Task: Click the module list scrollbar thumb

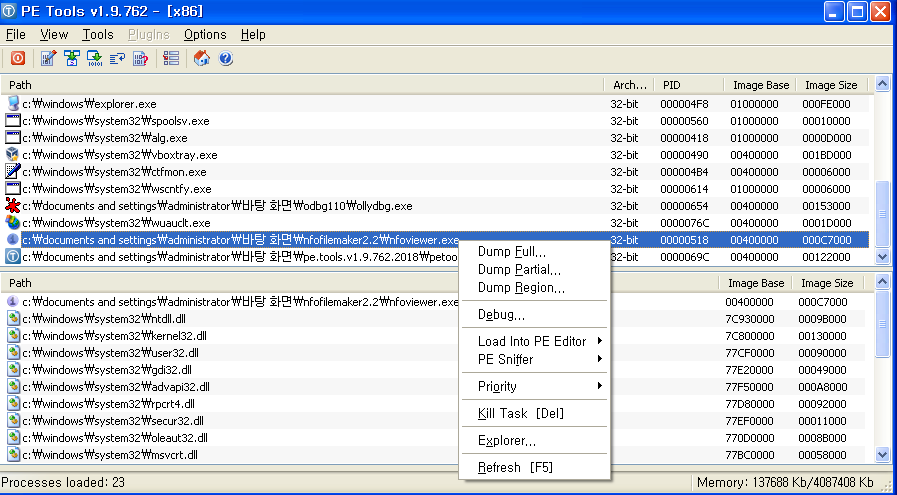Action: point(882,324)
